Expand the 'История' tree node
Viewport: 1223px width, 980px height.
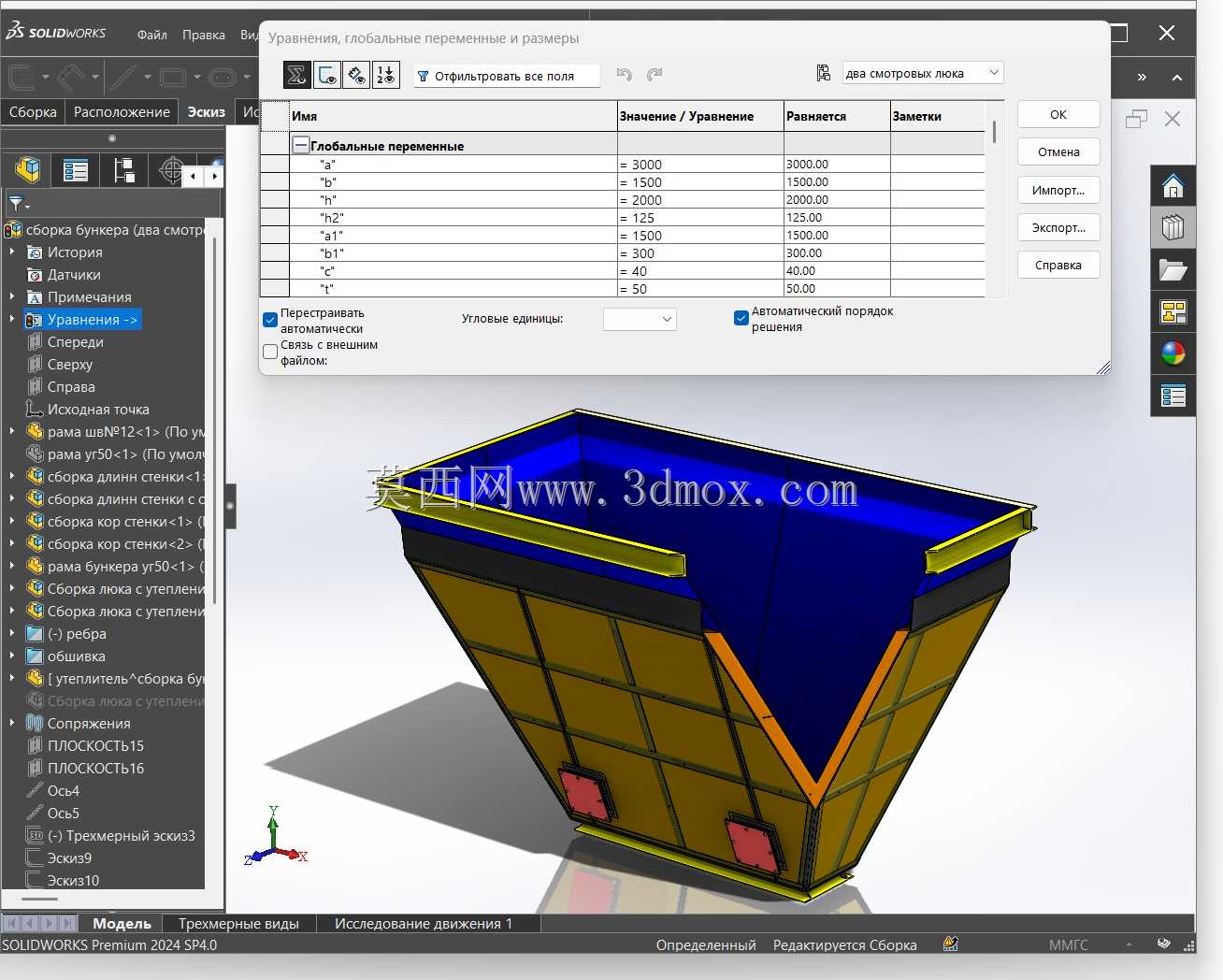pos(11,252)
